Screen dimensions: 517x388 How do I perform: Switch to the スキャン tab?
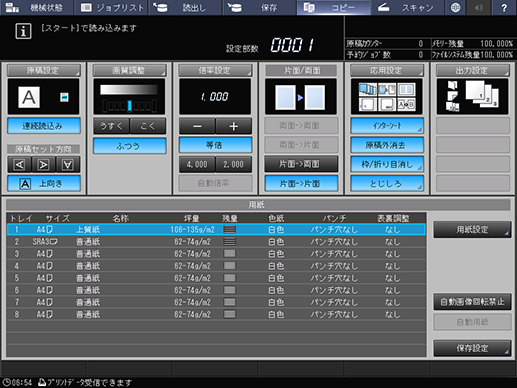click(407, 7)
